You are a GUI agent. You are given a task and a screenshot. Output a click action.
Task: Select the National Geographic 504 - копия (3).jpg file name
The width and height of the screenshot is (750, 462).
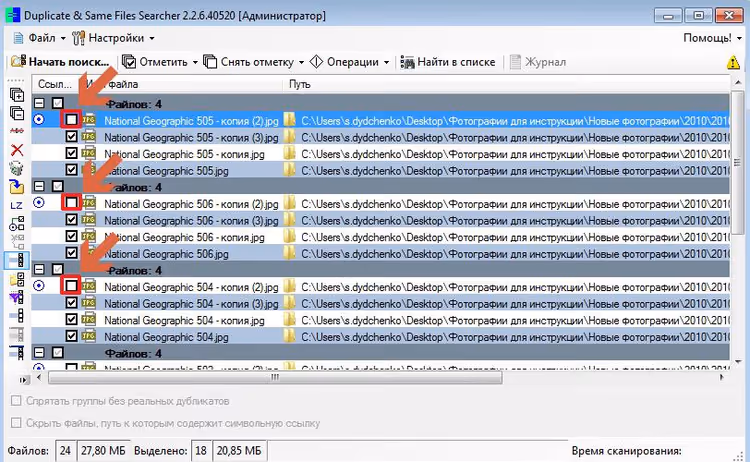point(191,304)
